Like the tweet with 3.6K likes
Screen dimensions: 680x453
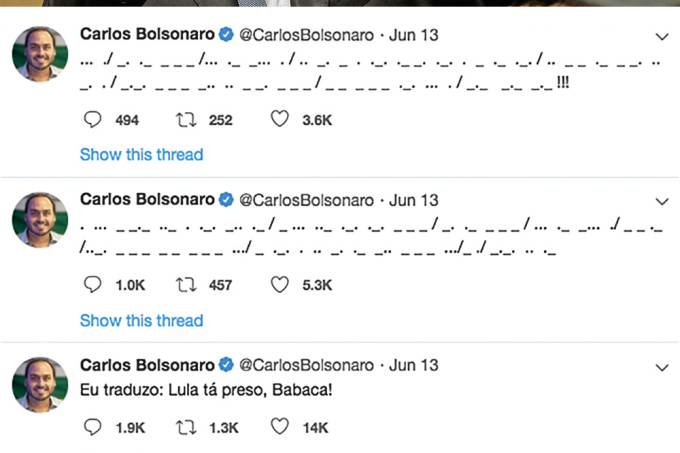tap(281, 120)
